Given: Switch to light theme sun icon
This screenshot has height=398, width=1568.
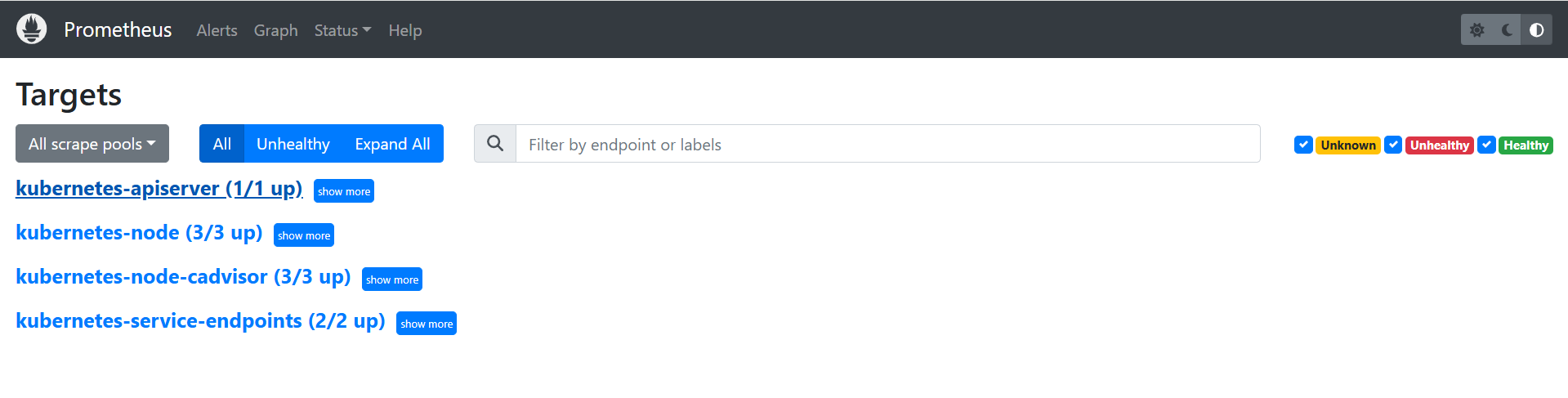Looking at the screenshot, I should [x=1476, y=30].
